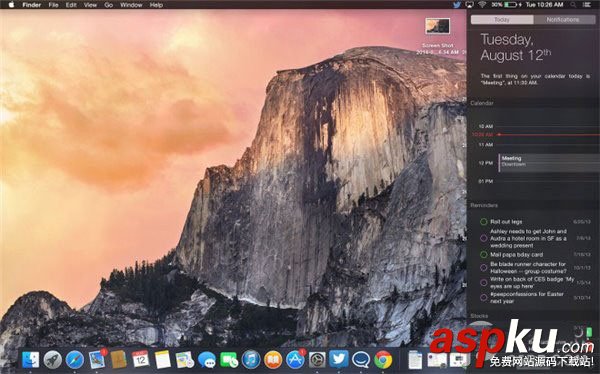Complete 'Be blade runner character' reminder circle
Screen dimensions: 600x374
[484, 267]
